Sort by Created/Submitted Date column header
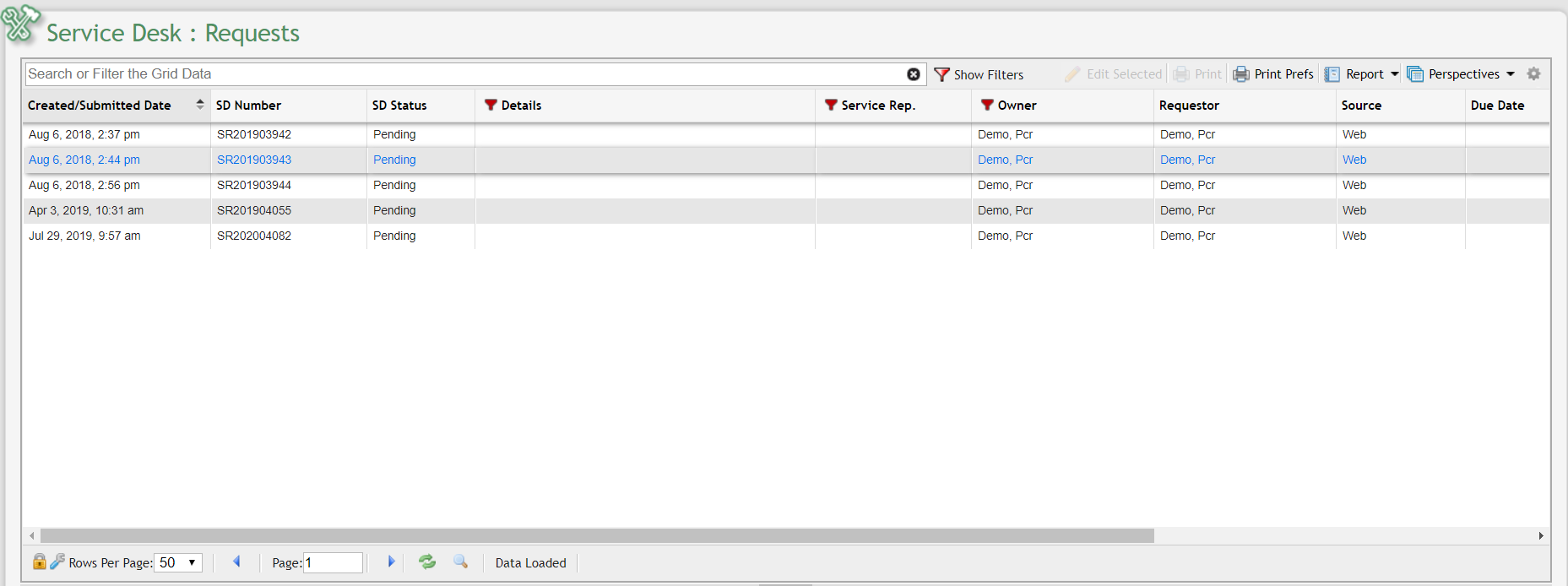Image resolution: width=1568 pixels, height=586 pixels. coord(100,106)
